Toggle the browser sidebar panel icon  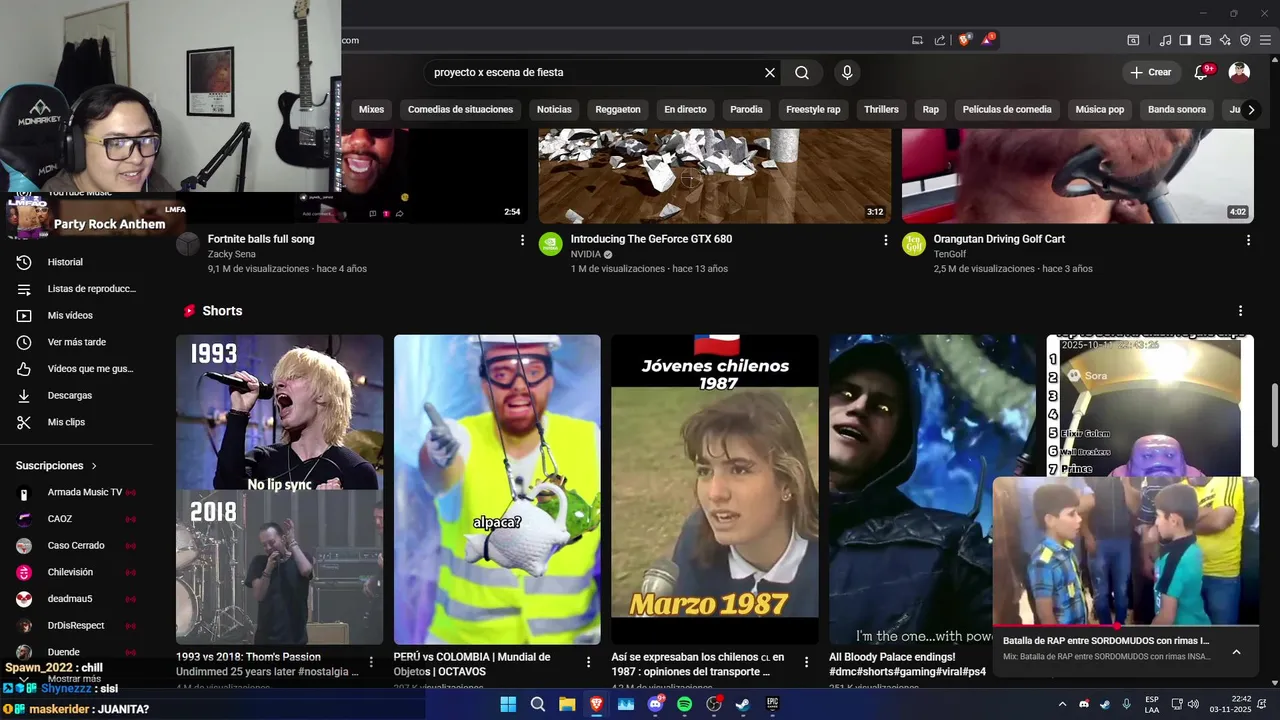(1185, 40)
